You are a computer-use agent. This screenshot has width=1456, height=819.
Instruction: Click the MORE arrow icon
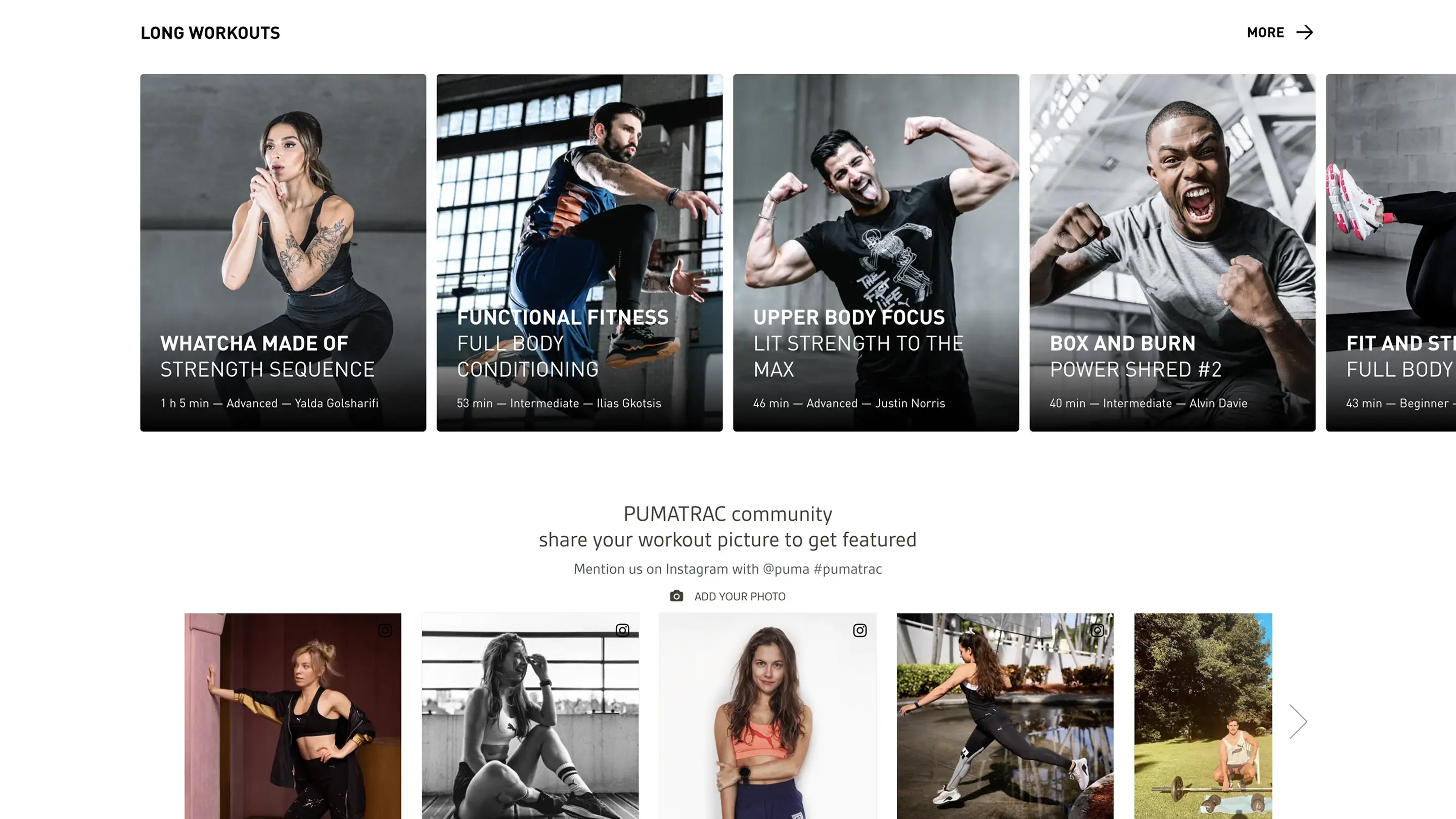pos(1304,32)
